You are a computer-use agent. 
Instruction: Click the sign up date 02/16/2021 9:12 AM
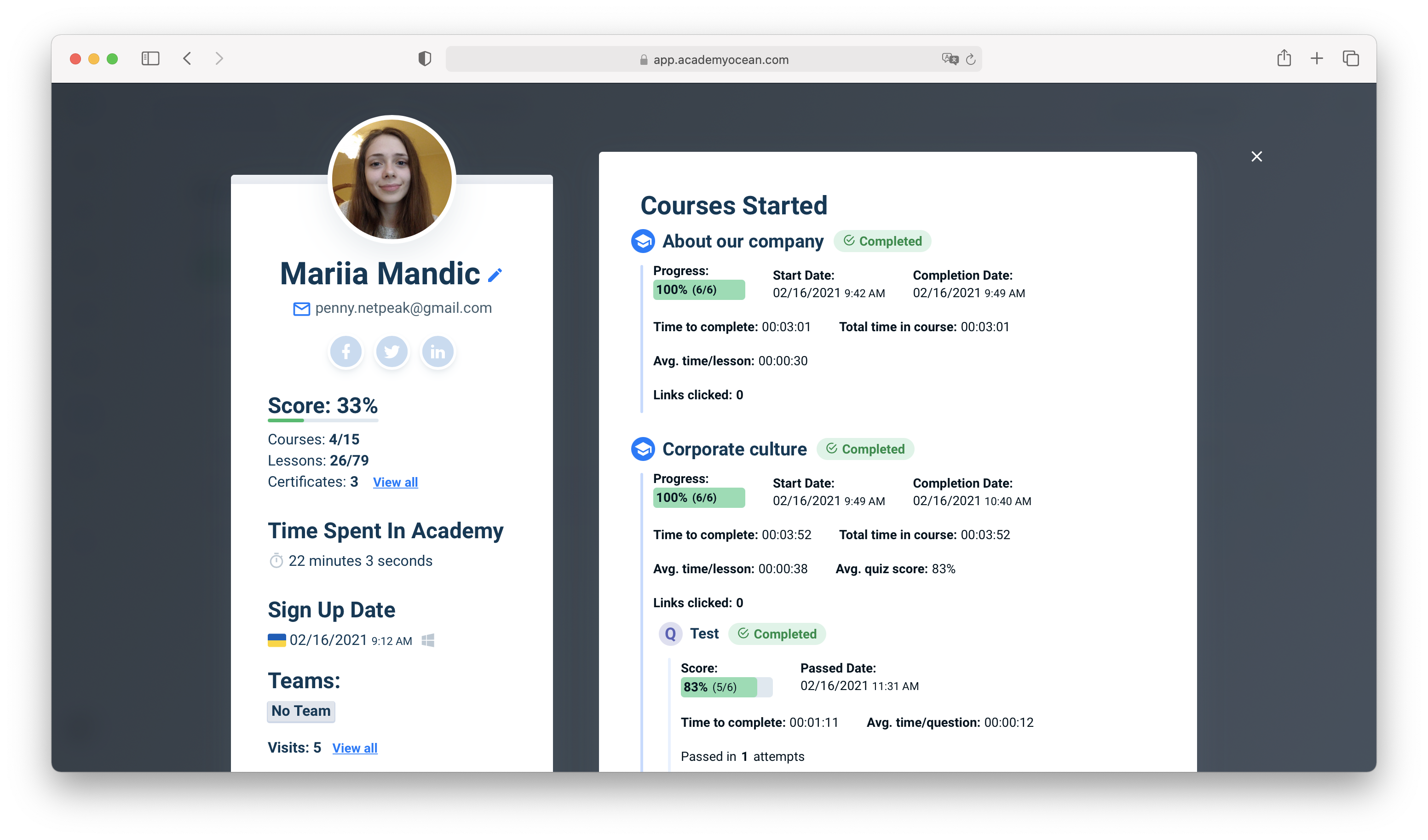(x=351, y=640)
